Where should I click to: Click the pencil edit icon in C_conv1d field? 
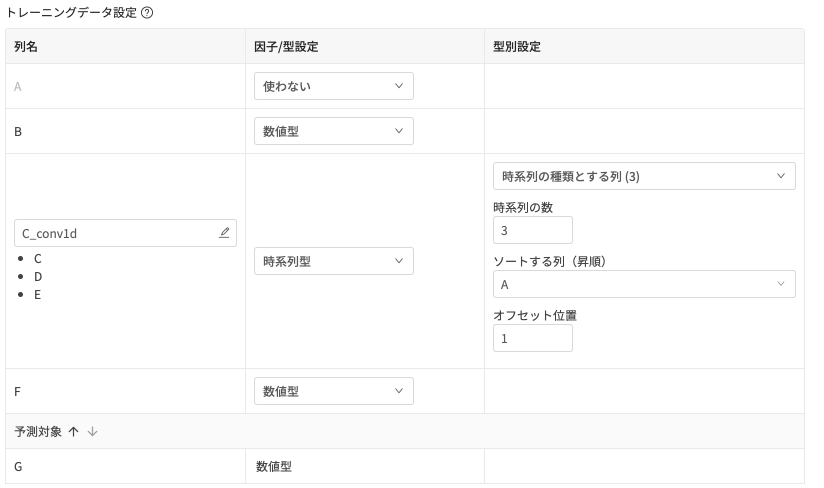coord(224,232)
